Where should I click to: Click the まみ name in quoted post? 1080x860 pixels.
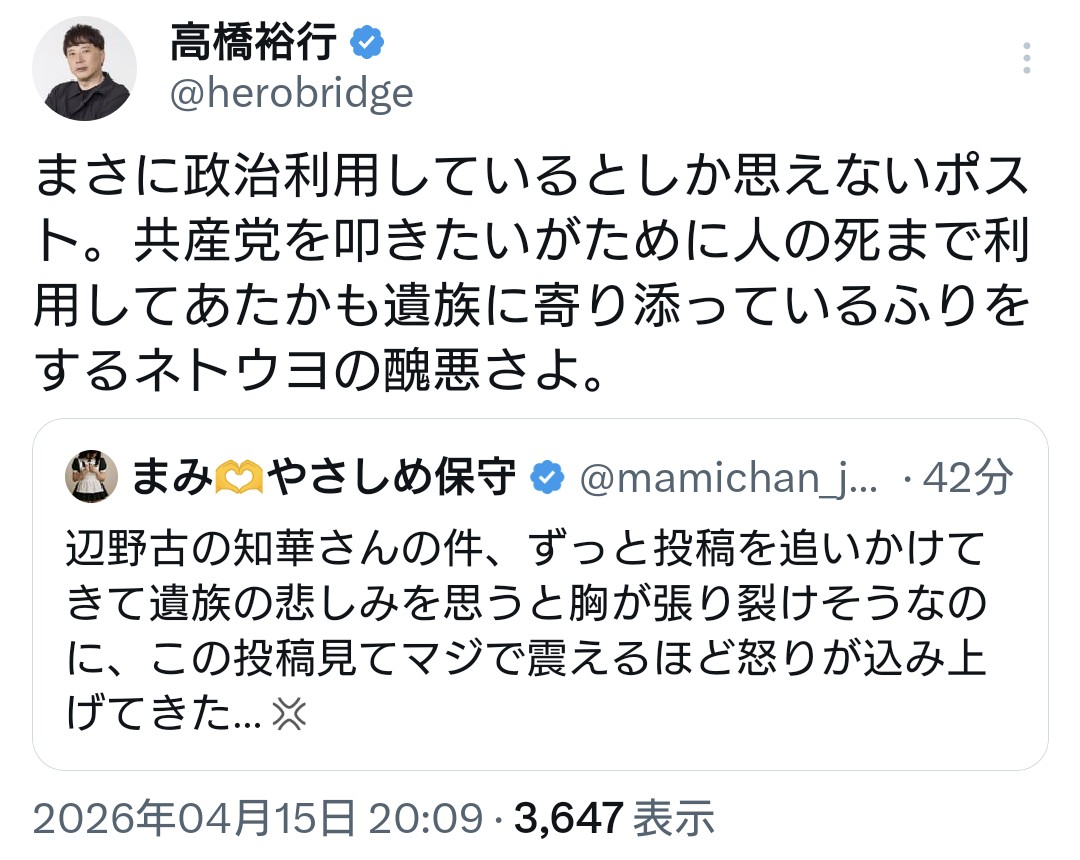tap(172, 479)
